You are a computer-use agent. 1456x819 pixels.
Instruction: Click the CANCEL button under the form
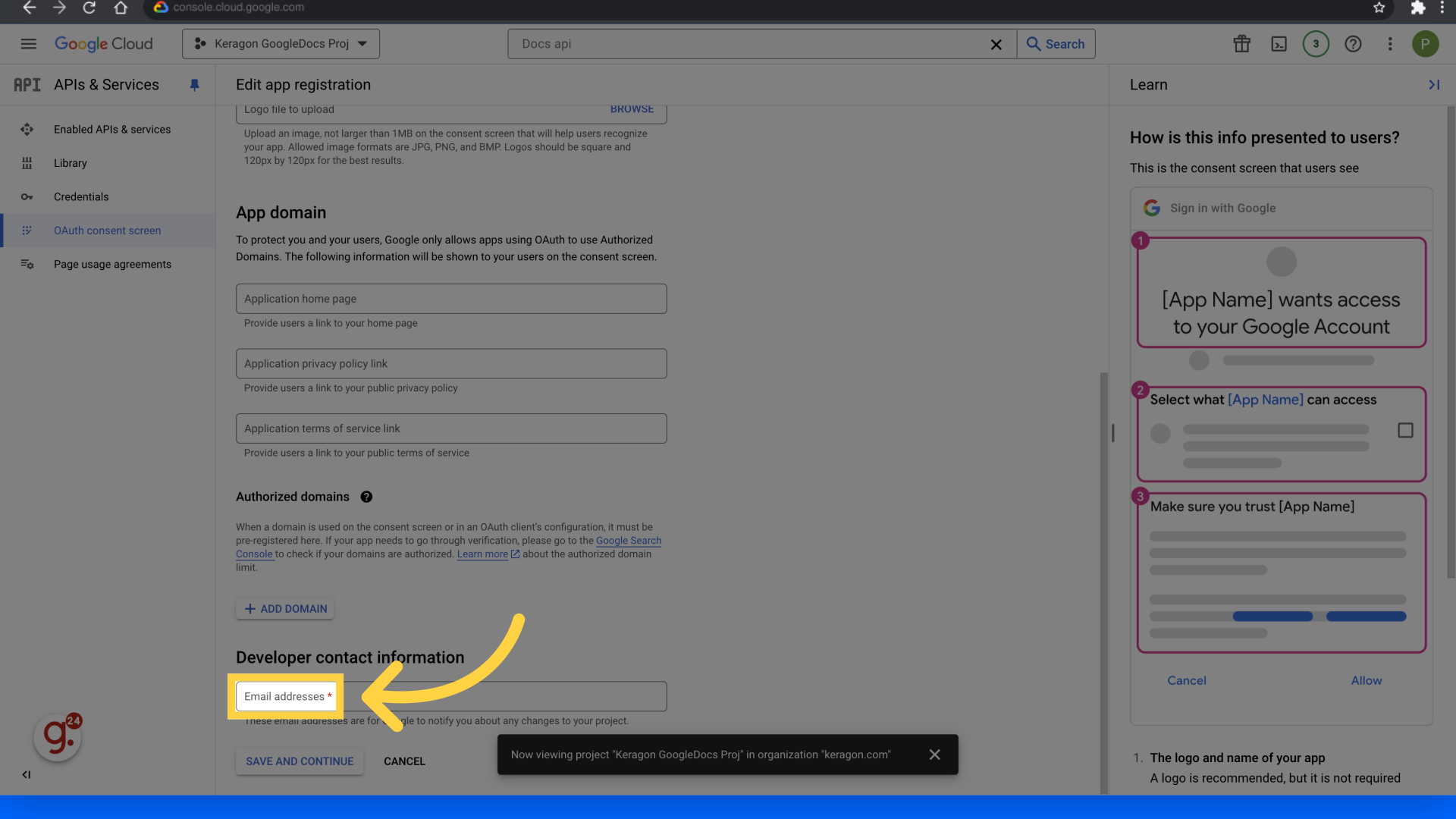coord(404,761)
